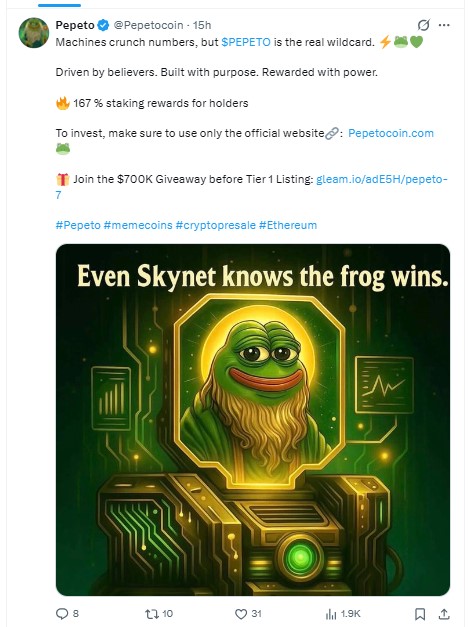Click the 15h post timestamp
The image size is (469, 627).
(x=202, y=25)
